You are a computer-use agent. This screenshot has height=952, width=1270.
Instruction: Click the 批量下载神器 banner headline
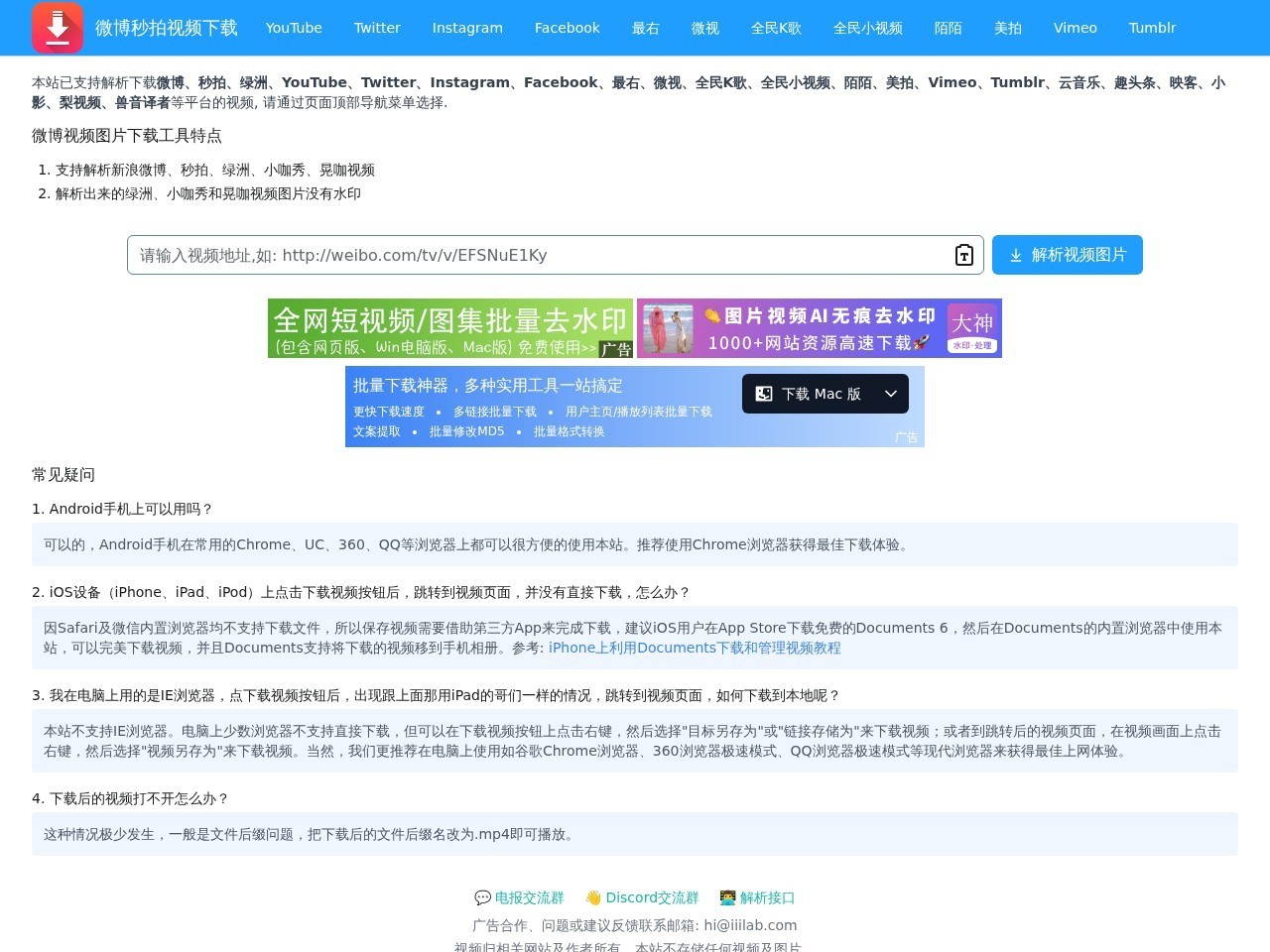click(488, 386)
